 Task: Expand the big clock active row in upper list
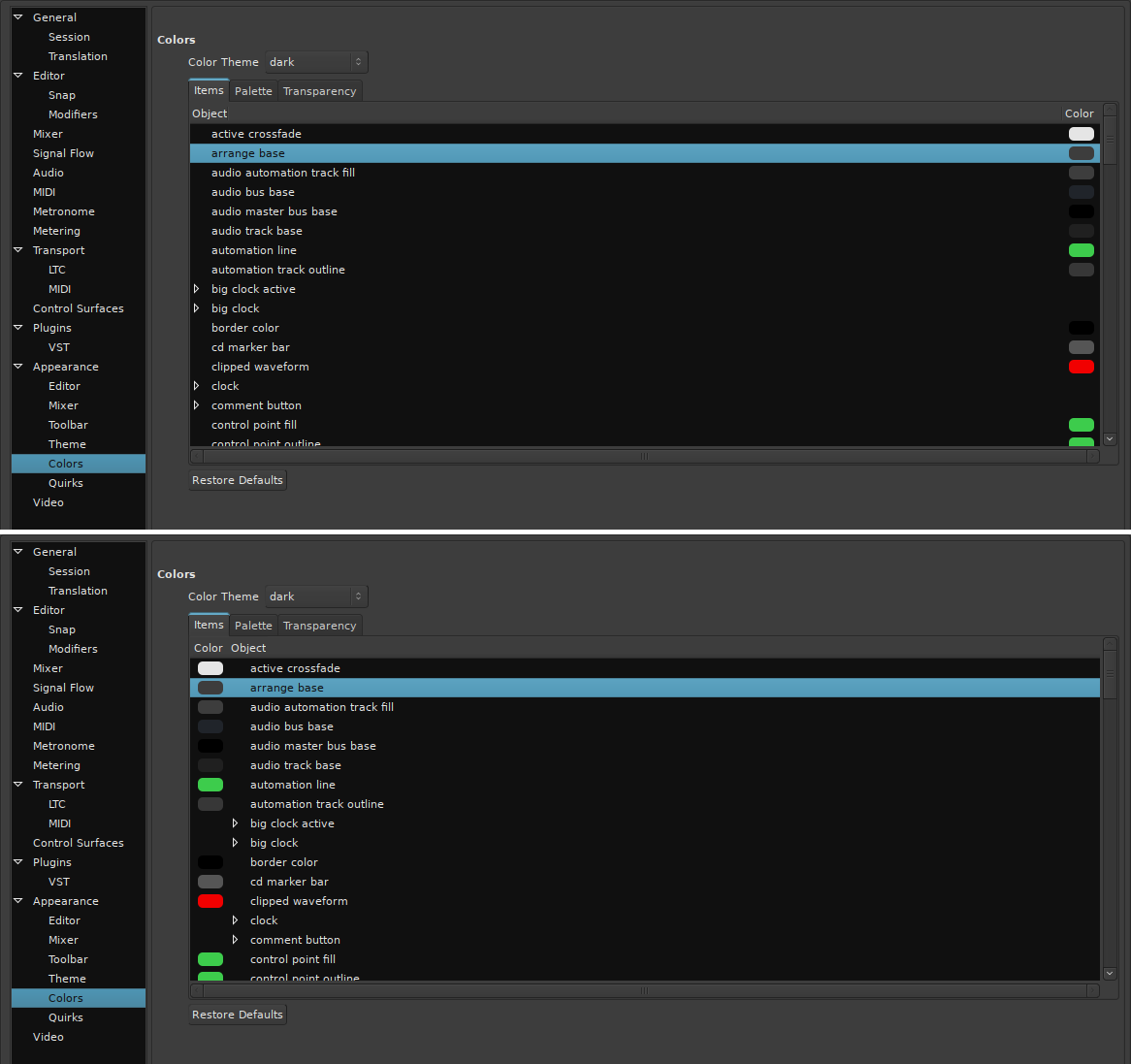[x=197, y=289]
